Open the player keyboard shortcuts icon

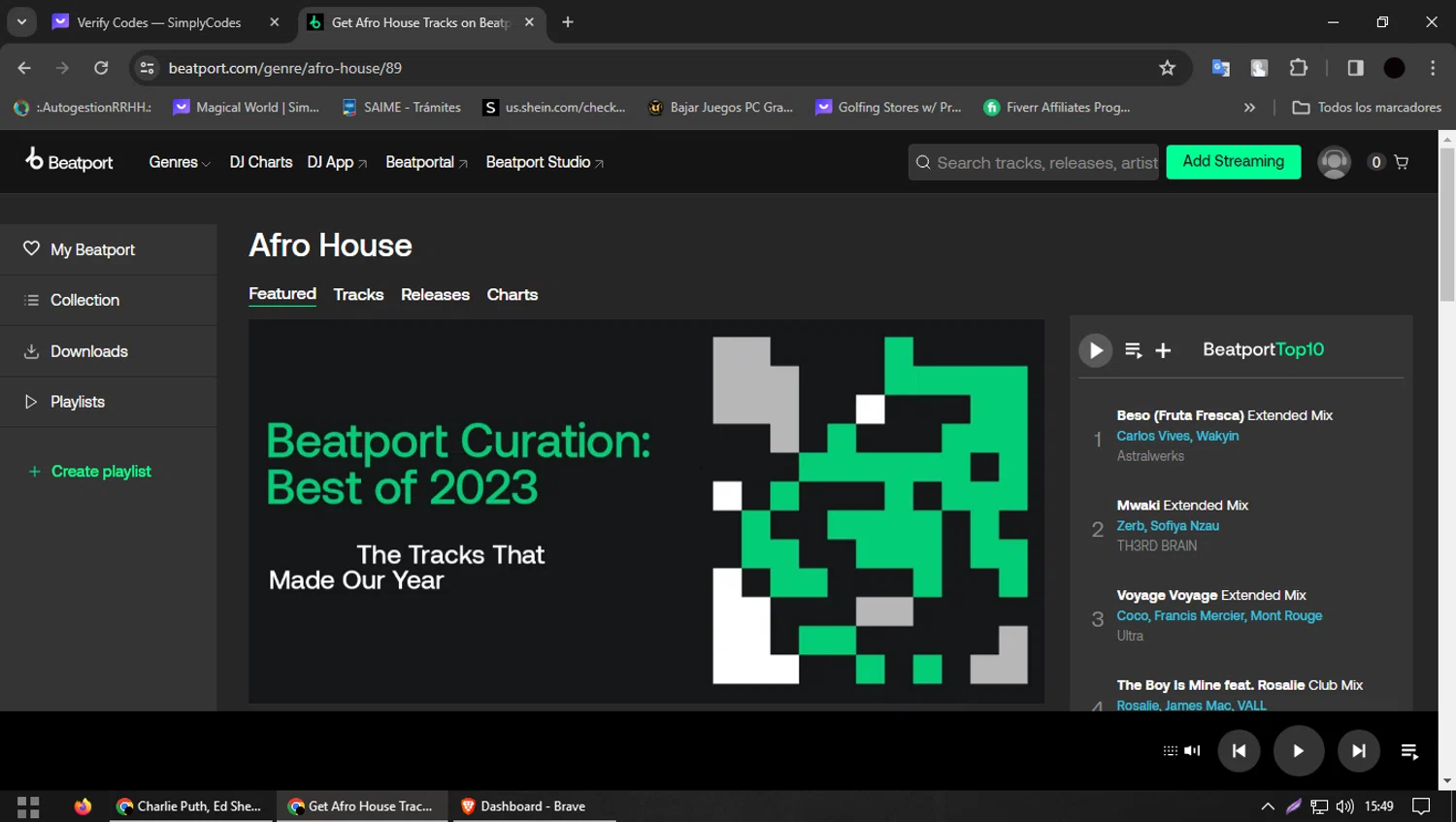[x=1170, y=750]
